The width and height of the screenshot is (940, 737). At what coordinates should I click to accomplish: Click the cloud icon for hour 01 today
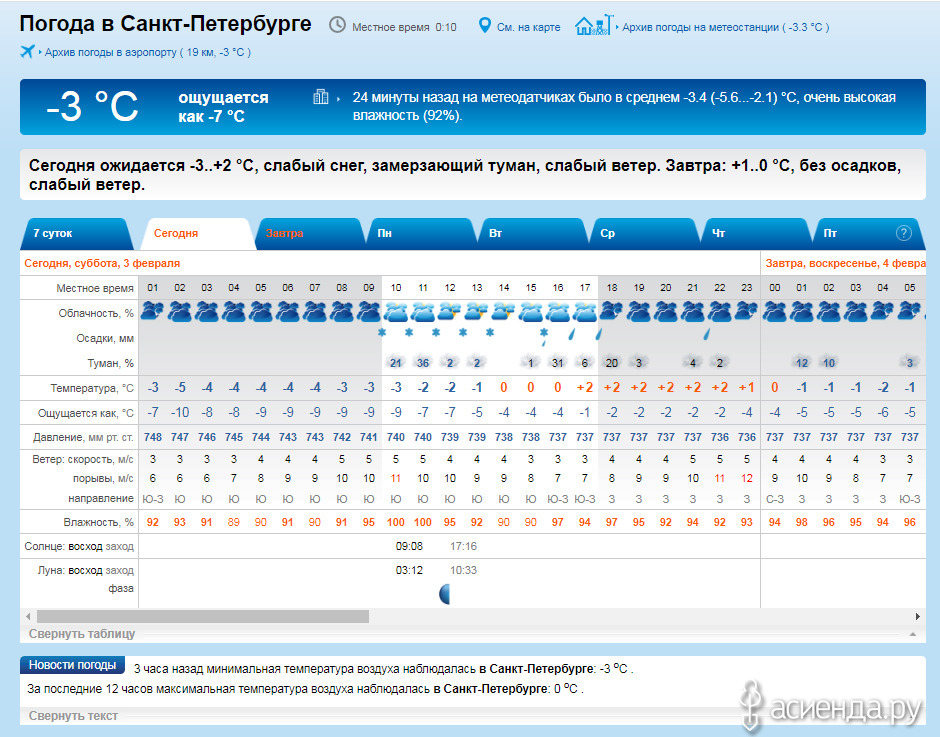(x=152, y=311)
